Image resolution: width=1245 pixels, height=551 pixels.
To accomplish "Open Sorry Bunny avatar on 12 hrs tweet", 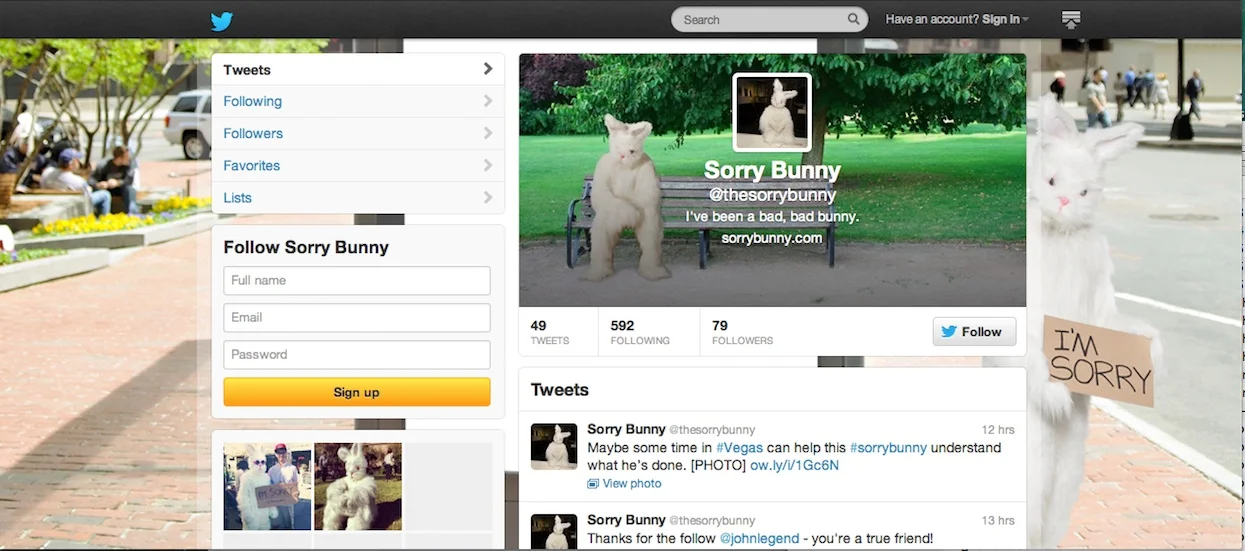I will 554,446.
